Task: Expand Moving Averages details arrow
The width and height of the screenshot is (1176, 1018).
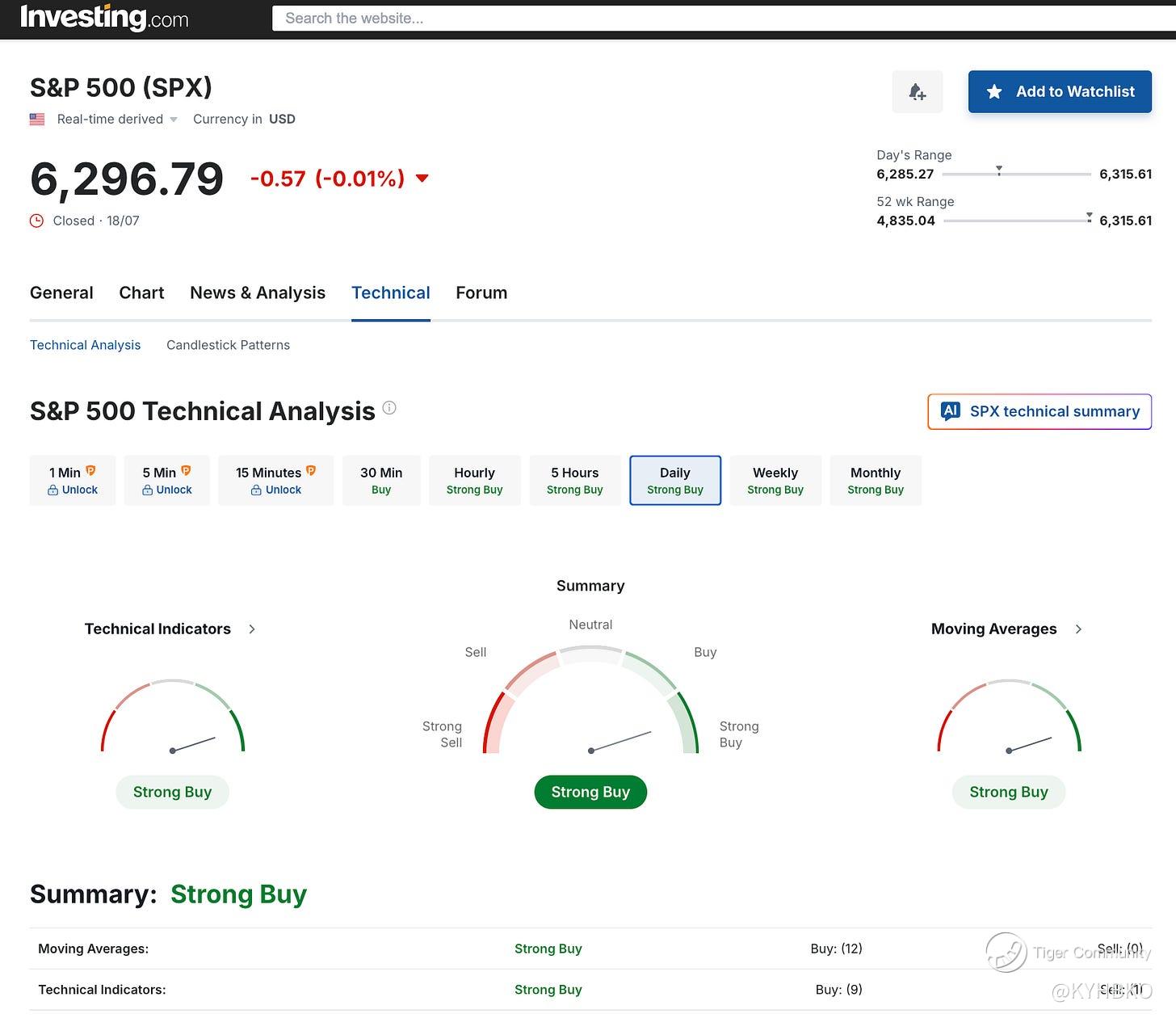Action: (1078, 629)
